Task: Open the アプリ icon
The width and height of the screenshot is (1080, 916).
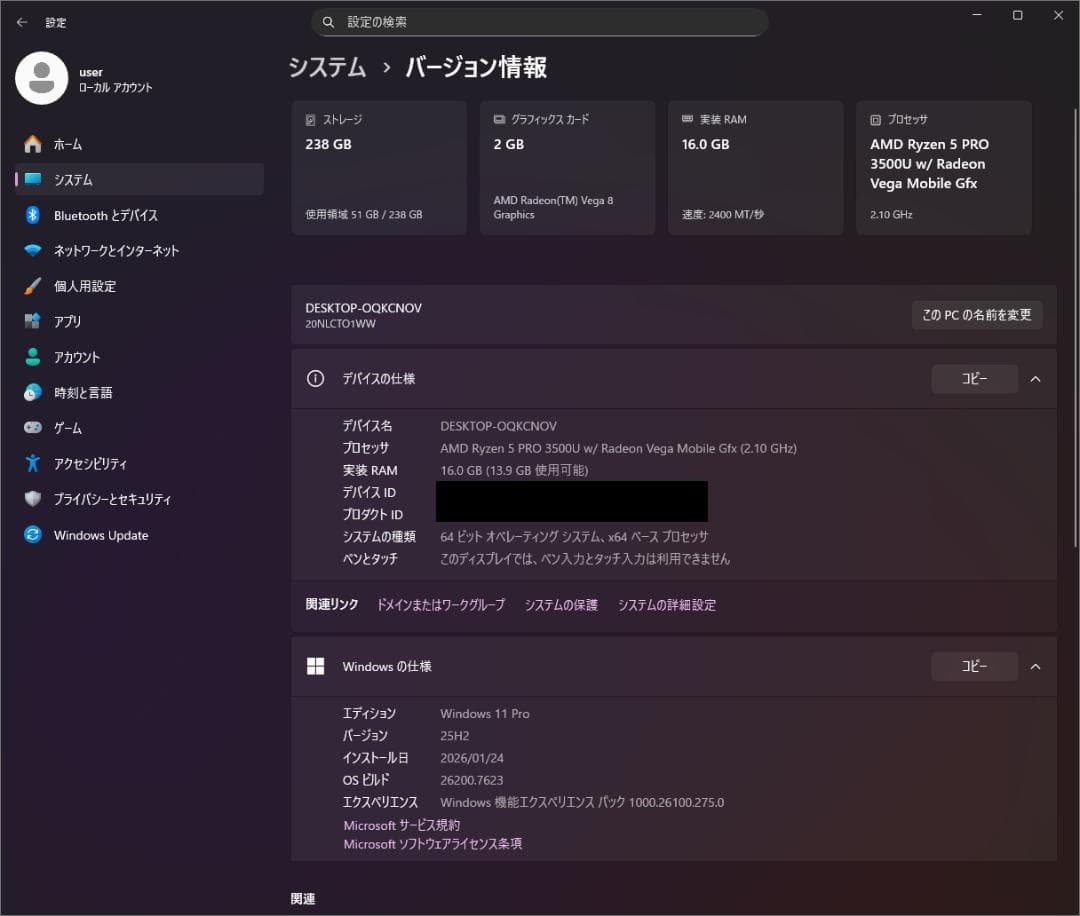Action: pyautogui.click(x=34, y=321)
